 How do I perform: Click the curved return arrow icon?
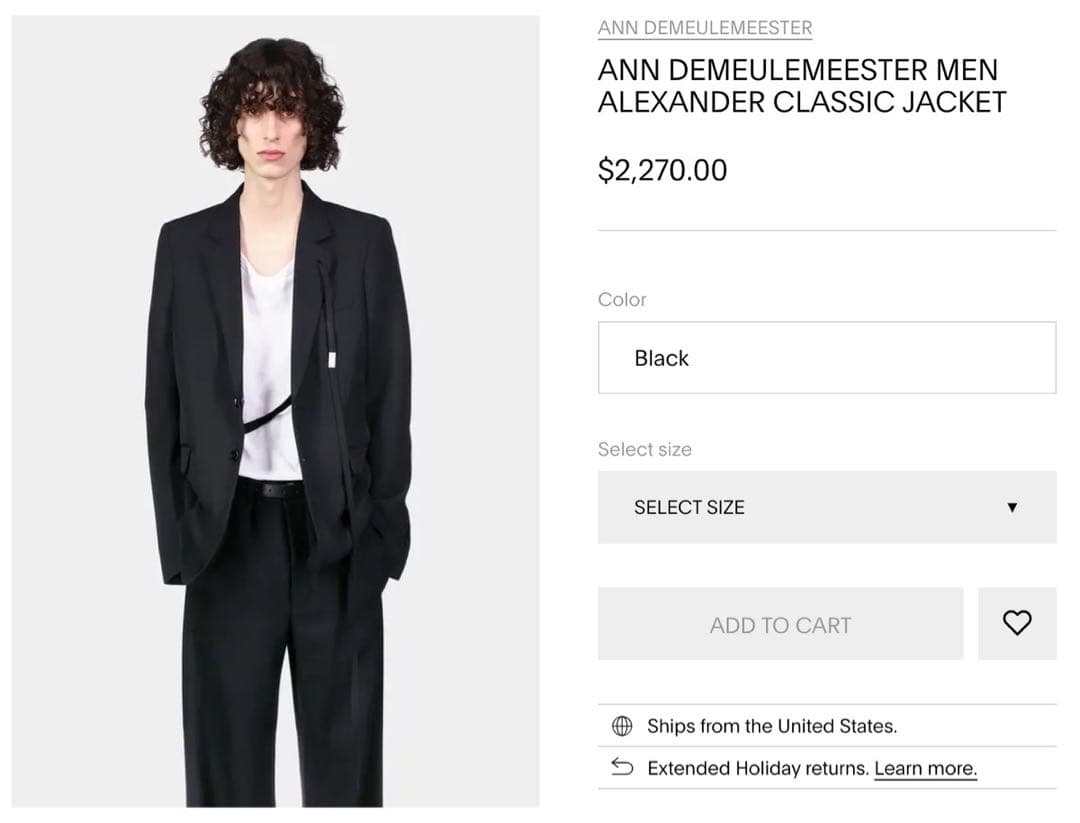click(x=622, y=768)
